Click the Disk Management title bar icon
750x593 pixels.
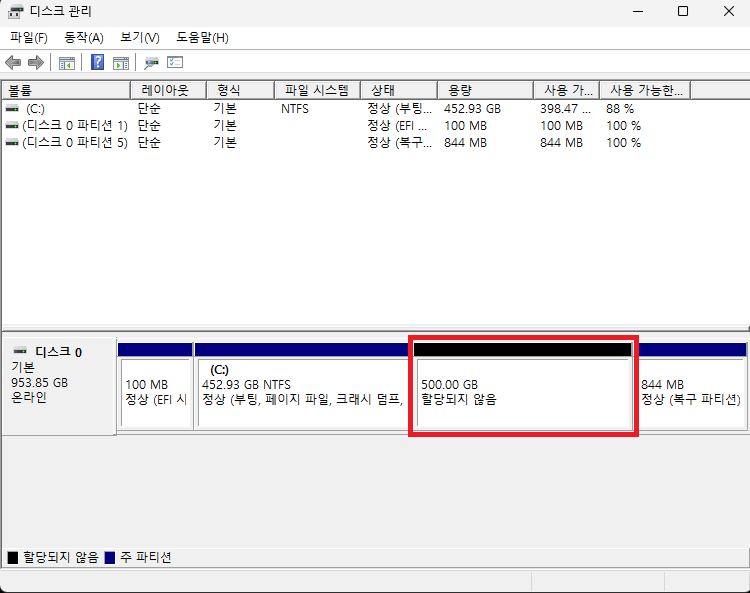(15, 11)
